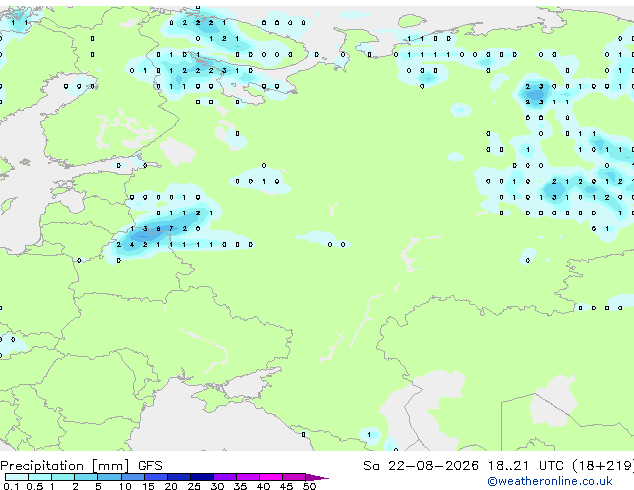The height and width of the screenshot is (490, 634).
Task: Click the '35' legend label
Action: [x=240, y=486]
